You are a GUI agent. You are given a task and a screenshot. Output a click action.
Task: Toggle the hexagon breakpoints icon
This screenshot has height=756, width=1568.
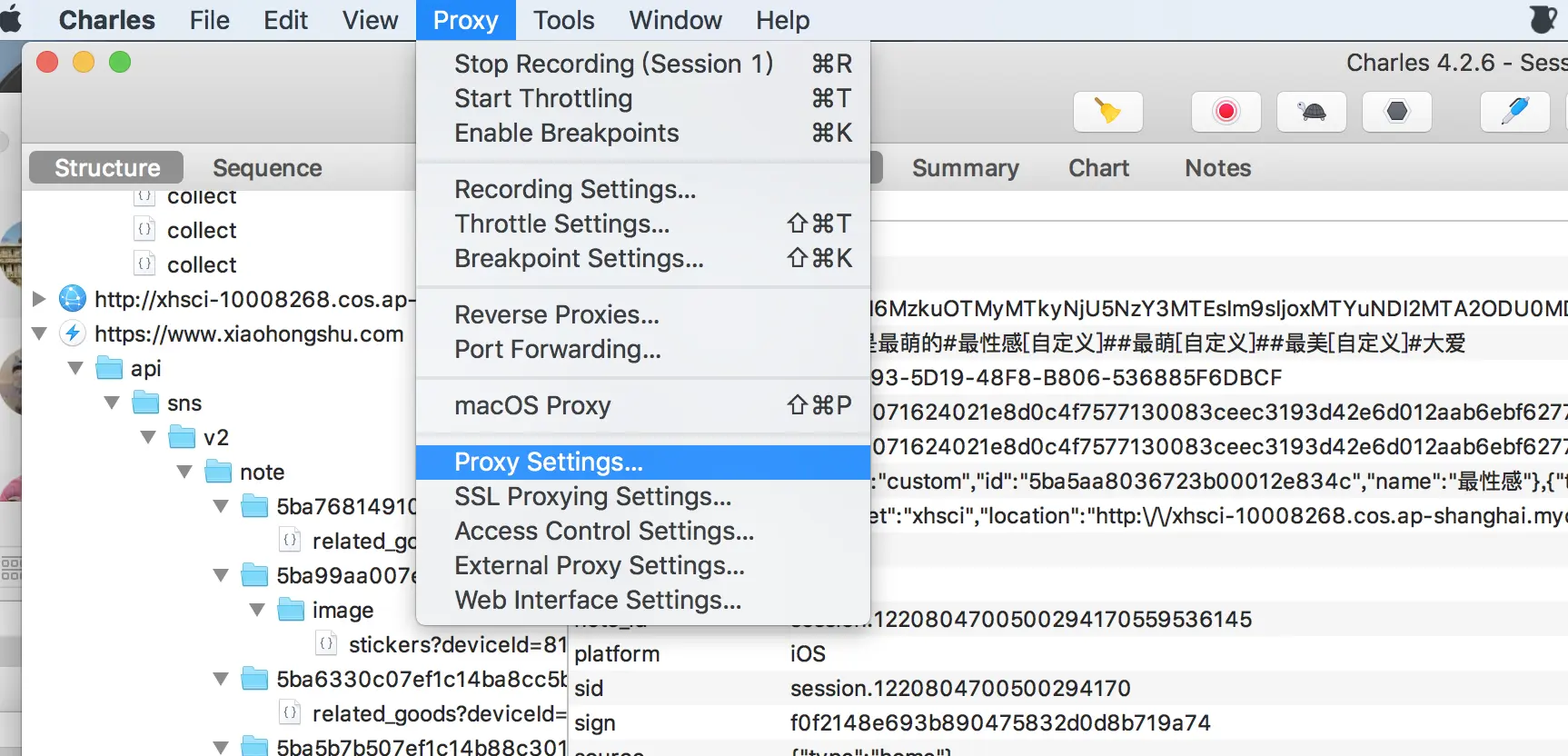1396,112
